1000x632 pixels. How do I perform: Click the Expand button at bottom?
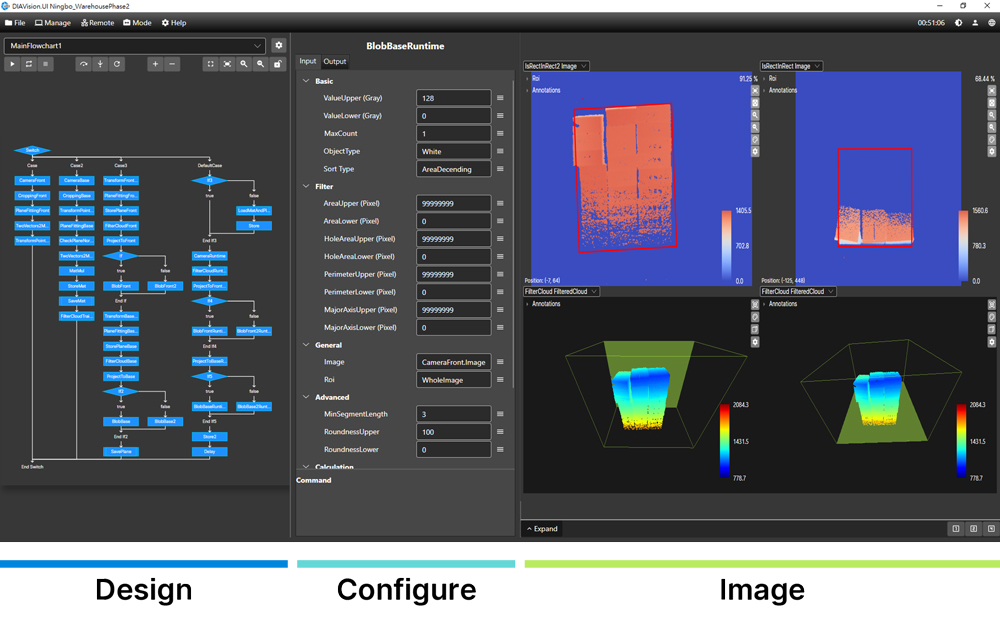click(541, 528)
